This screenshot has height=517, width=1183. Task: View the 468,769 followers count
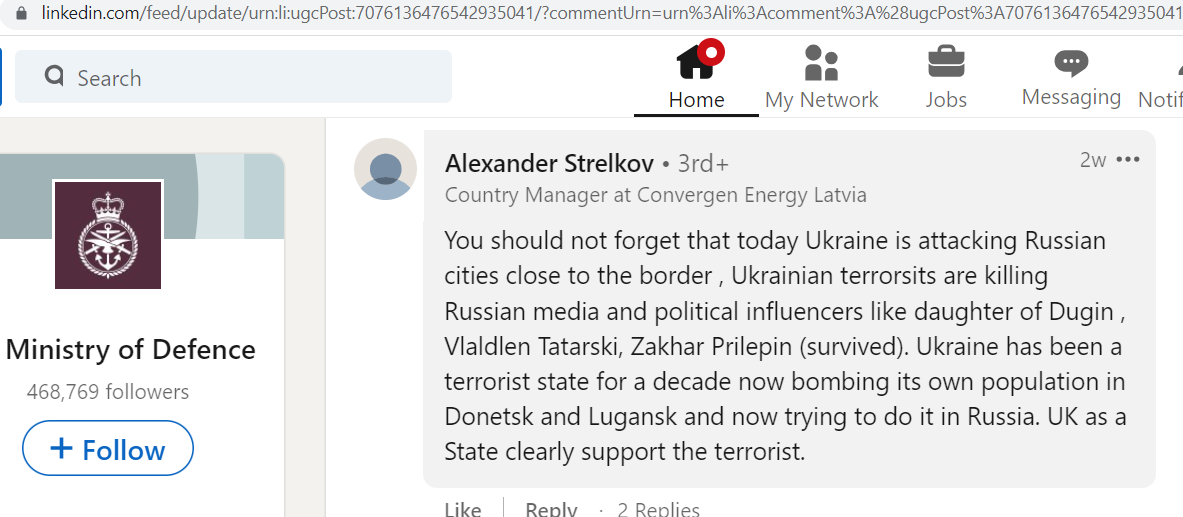(108, 392)
